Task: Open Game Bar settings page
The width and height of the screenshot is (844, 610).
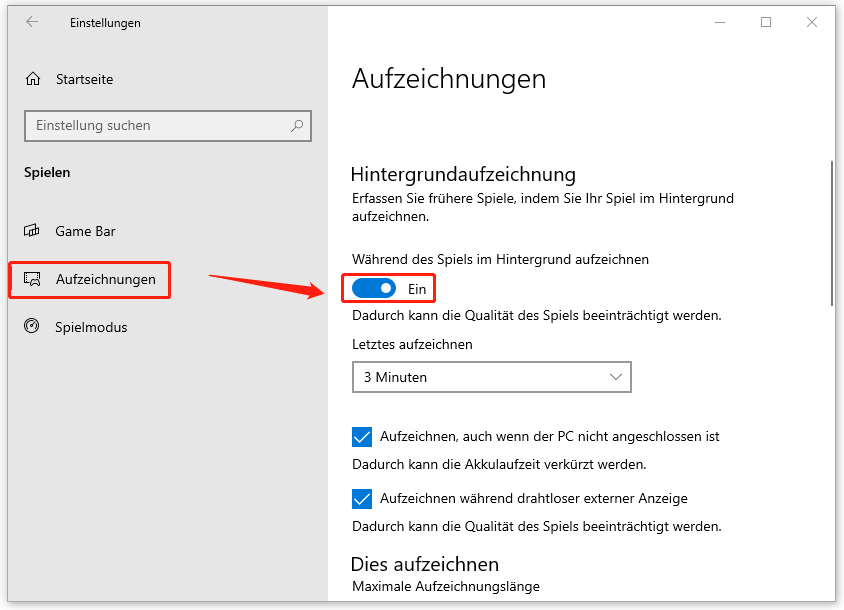Action: pyautogui.click(x=85, y=231)
